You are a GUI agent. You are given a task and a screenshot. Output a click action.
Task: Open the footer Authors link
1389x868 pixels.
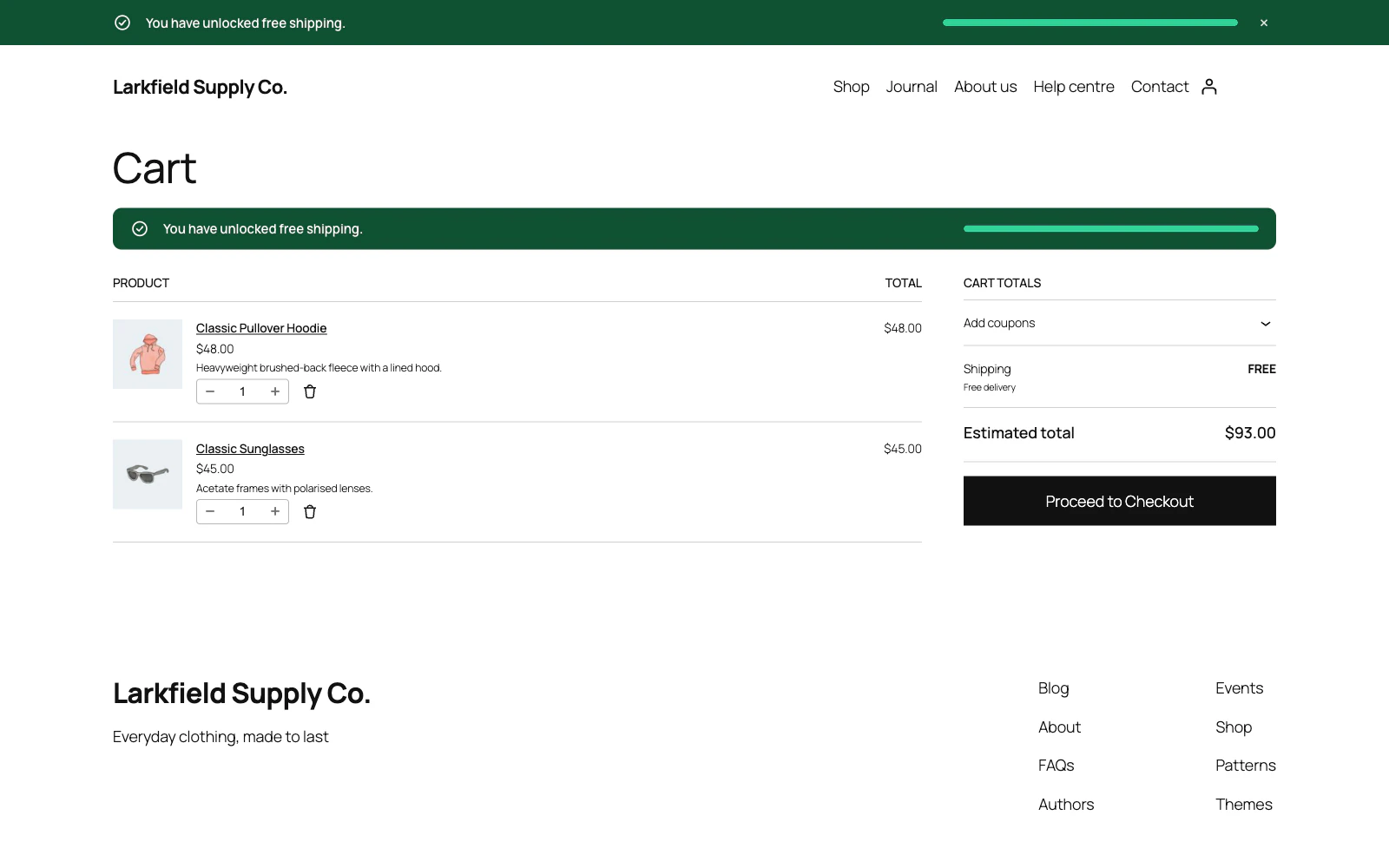[x=1066, y=805]
